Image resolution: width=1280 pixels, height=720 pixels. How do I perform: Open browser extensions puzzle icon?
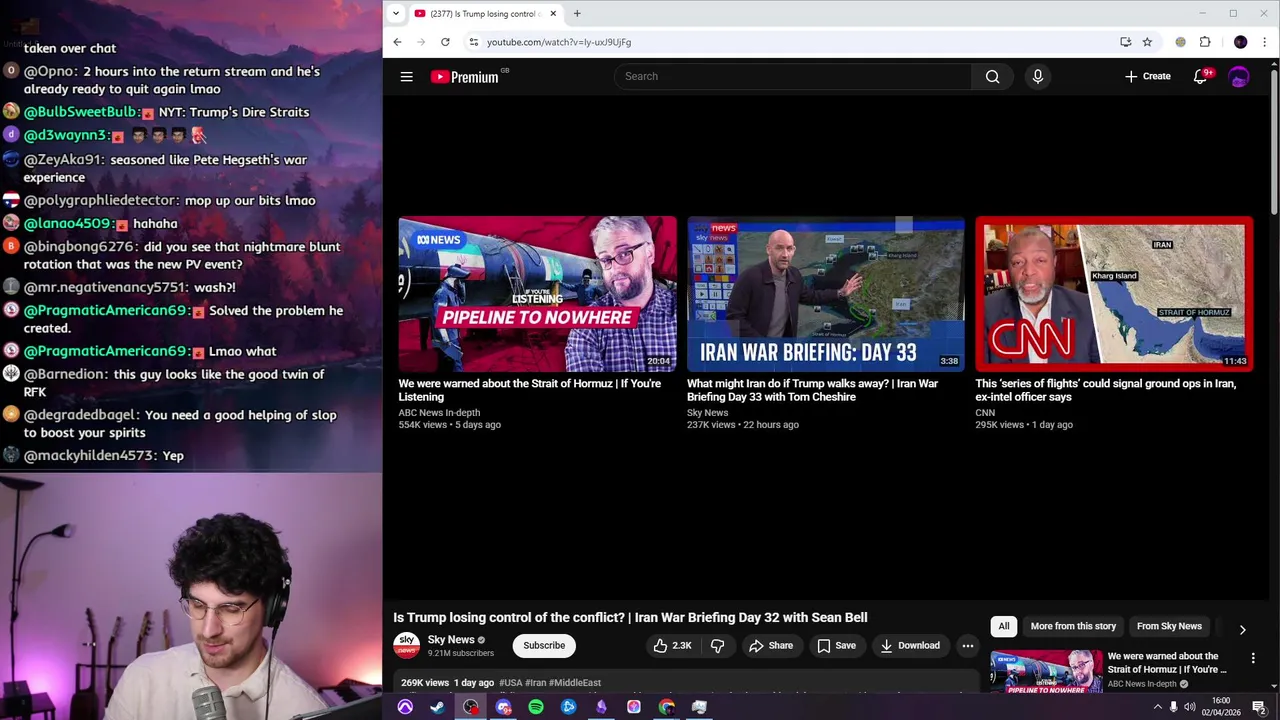1205,42
